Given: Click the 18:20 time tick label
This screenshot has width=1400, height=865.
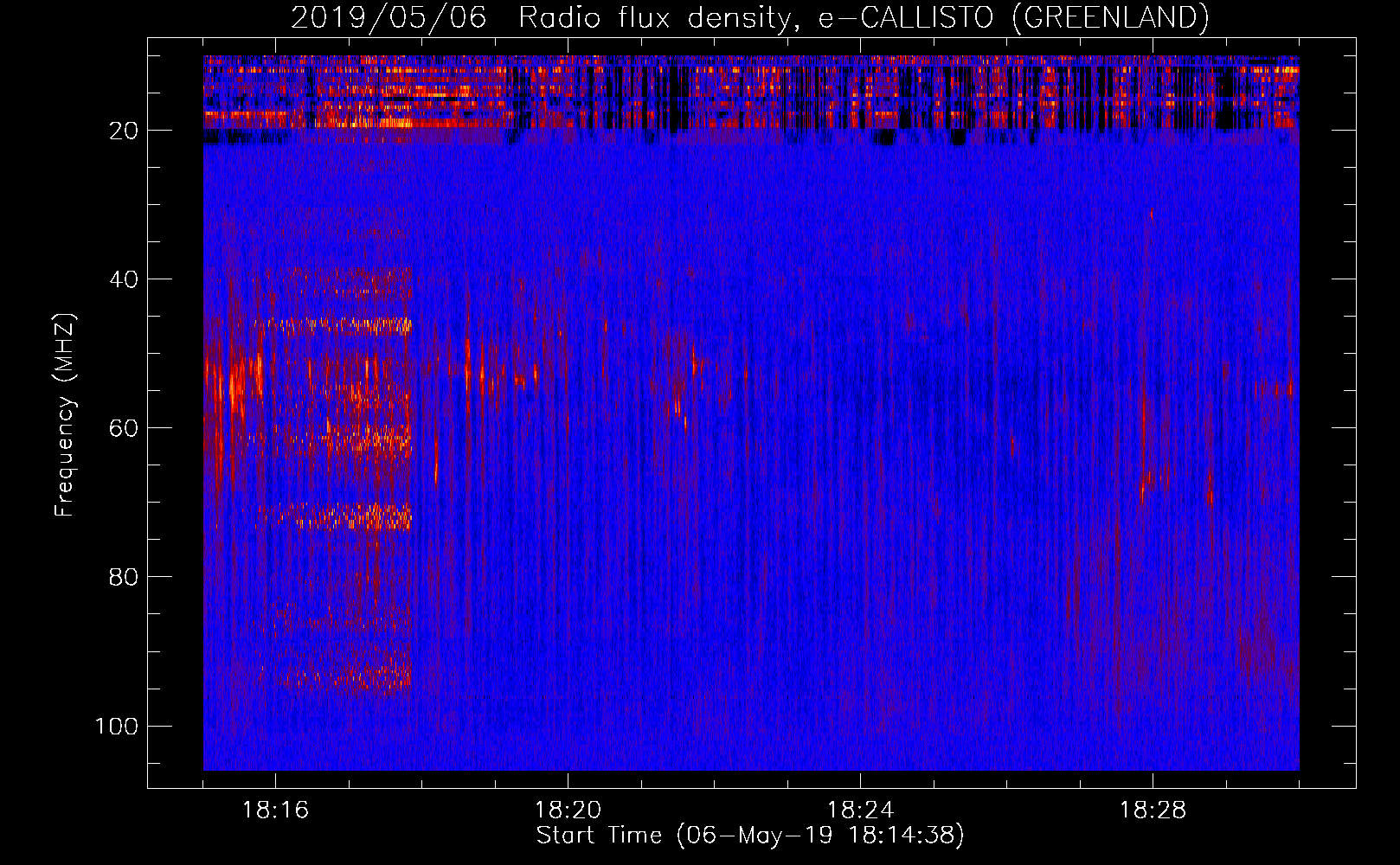Looking at the screenshot, I should [x=568, y=811].
